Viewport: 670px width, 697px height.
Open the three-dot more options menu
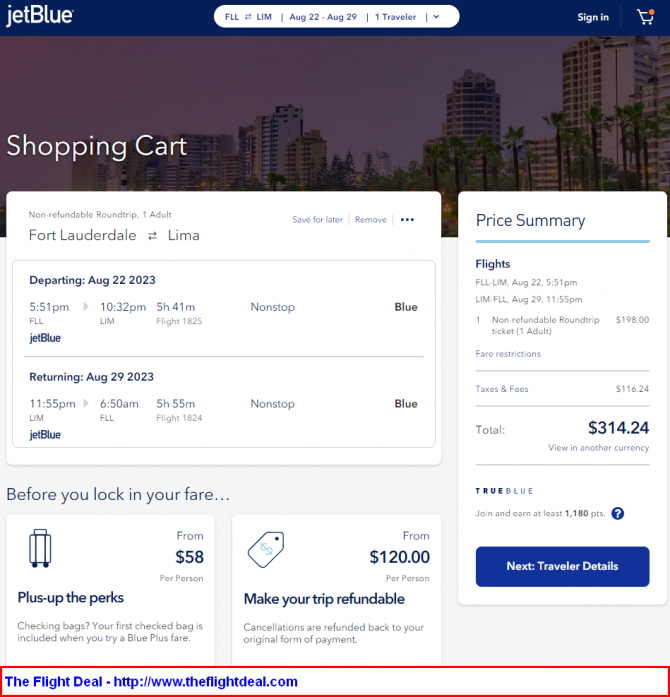[407, 220]
